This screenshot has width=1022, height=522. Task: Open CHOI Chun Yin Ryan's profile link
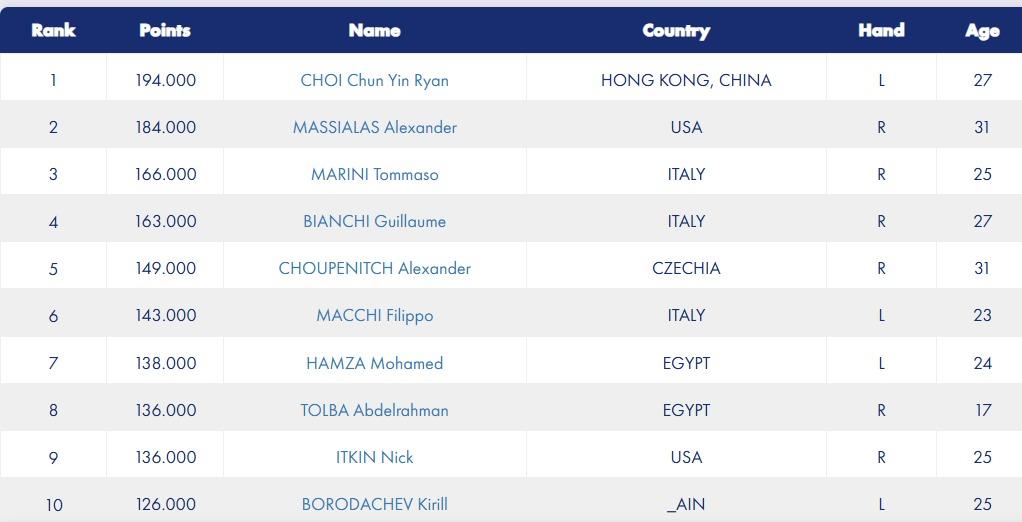click(374, 80)
